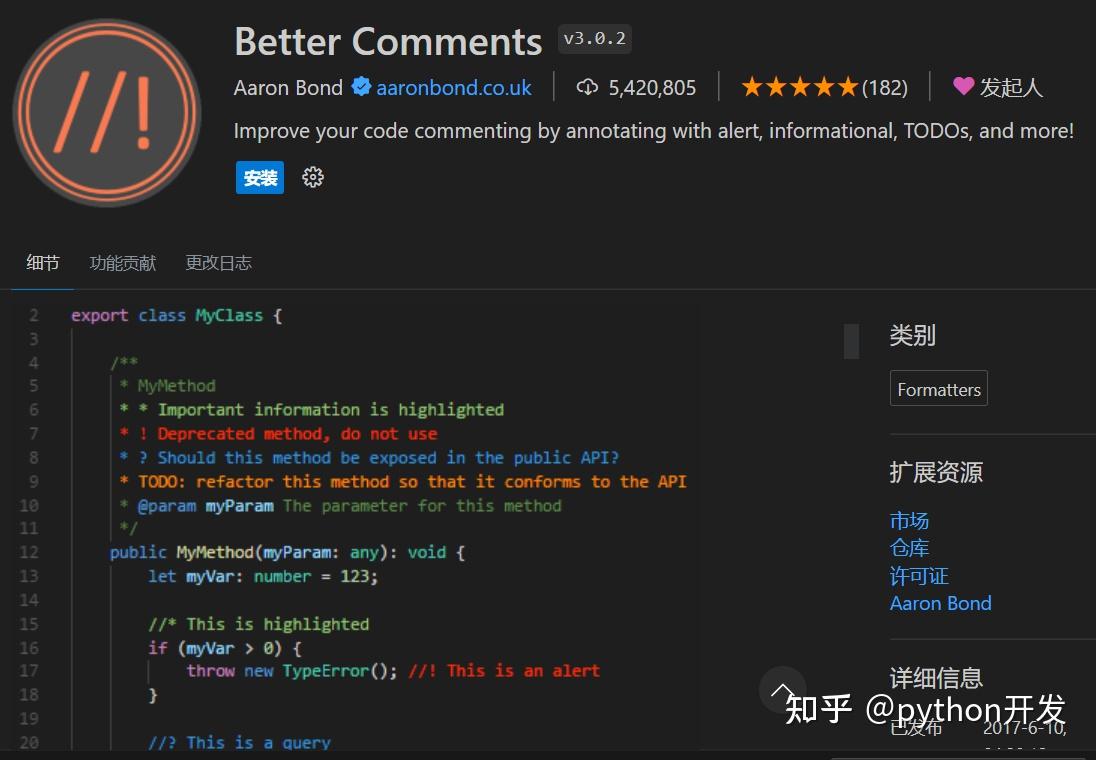Click the Formatters category tag
Viewport: 1096px width, 760px height.
(x=938, y=389)
